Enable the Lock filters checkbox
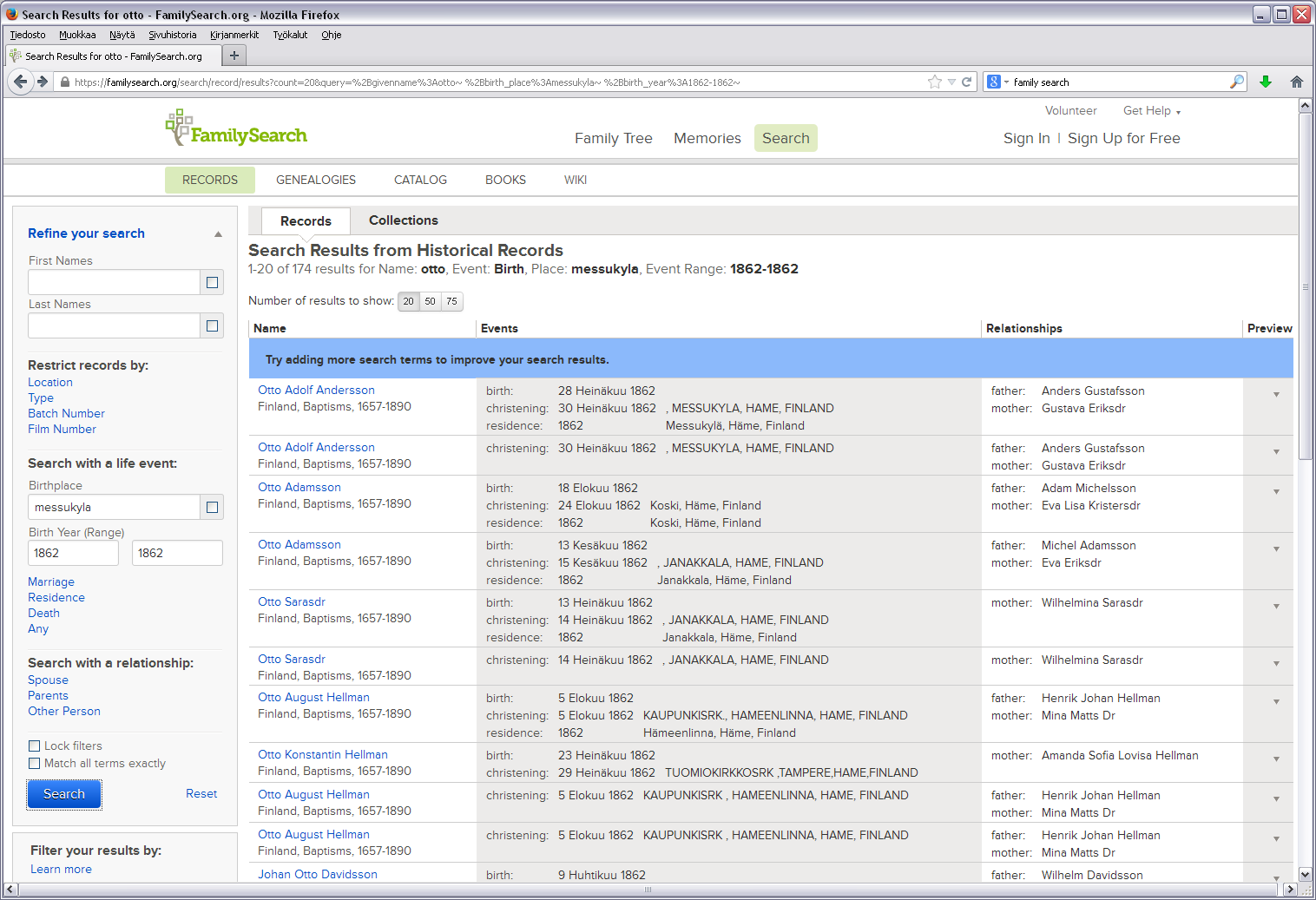The height and width of the screenshot is (900, 1316). (35, 746)
